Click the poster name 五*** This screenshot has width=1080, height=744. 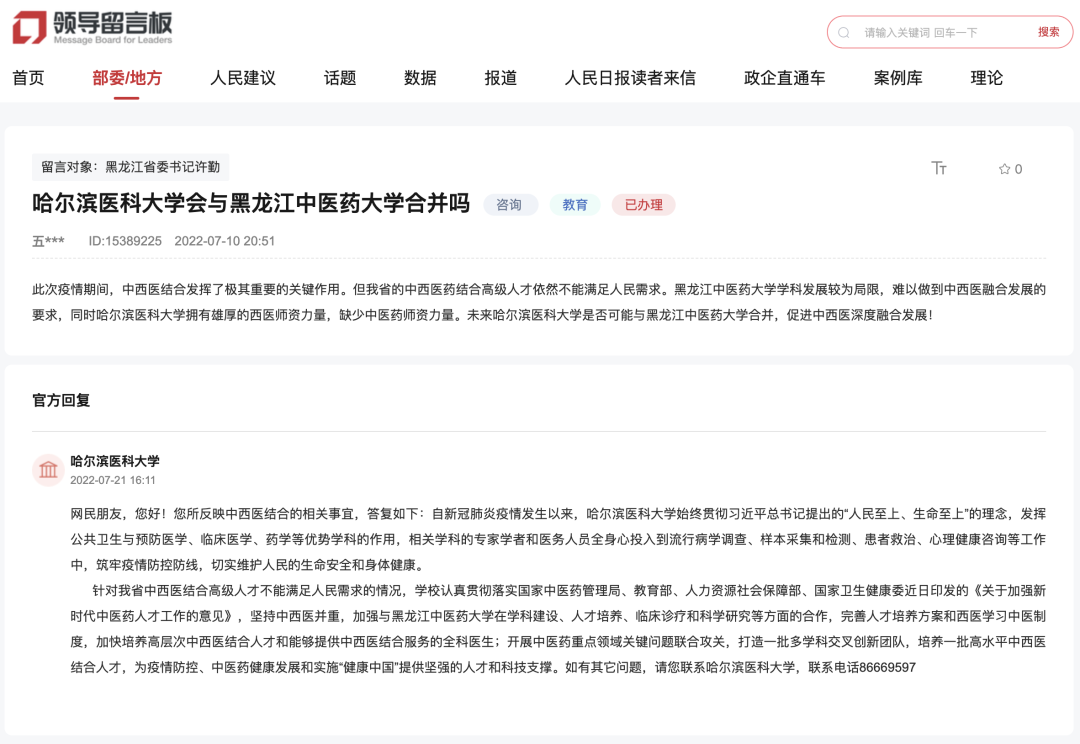(48, 241)
